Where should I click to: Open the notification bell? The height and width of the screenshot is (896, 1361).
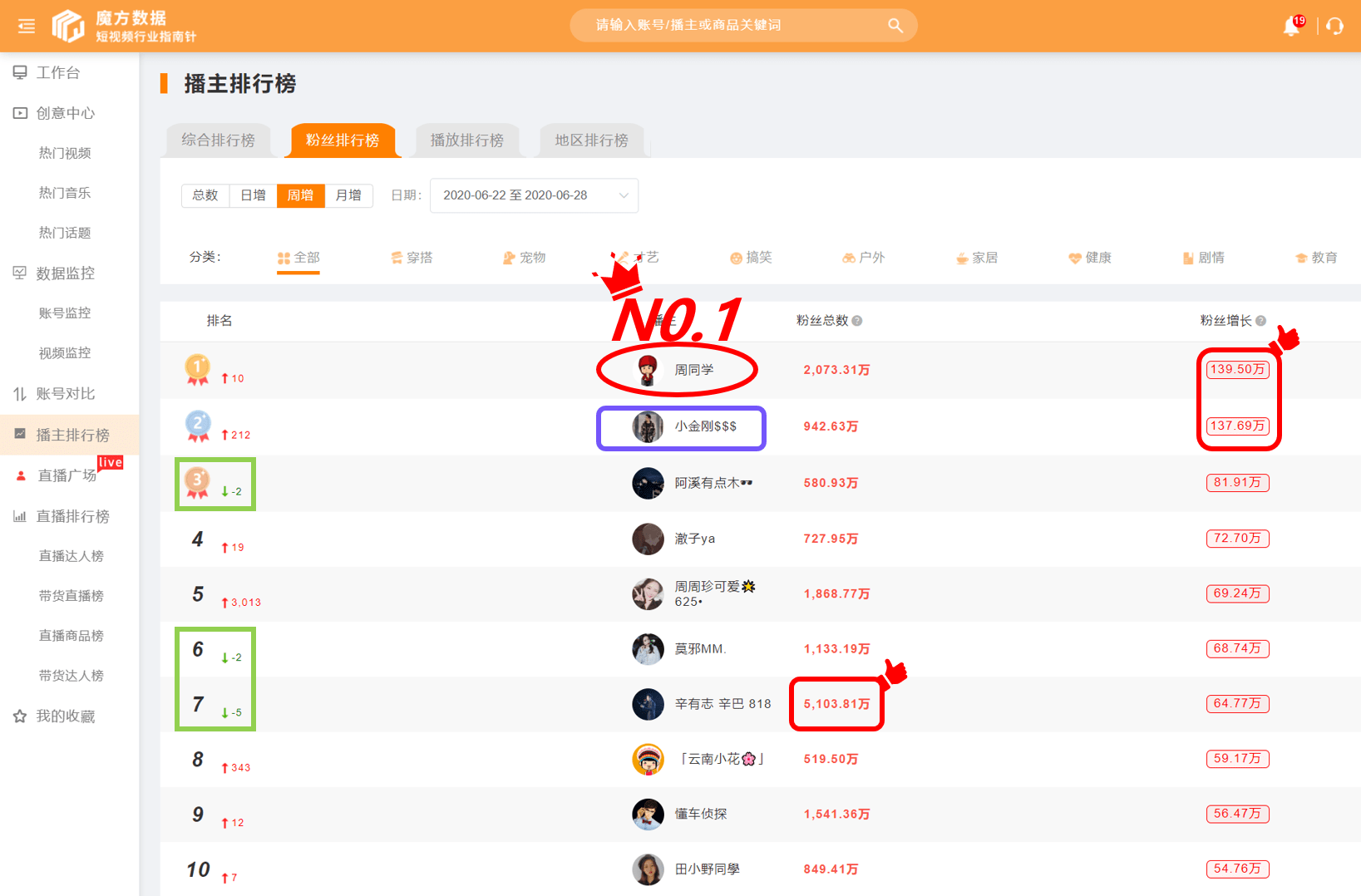pyautogui.click(x=1291, y=27)
